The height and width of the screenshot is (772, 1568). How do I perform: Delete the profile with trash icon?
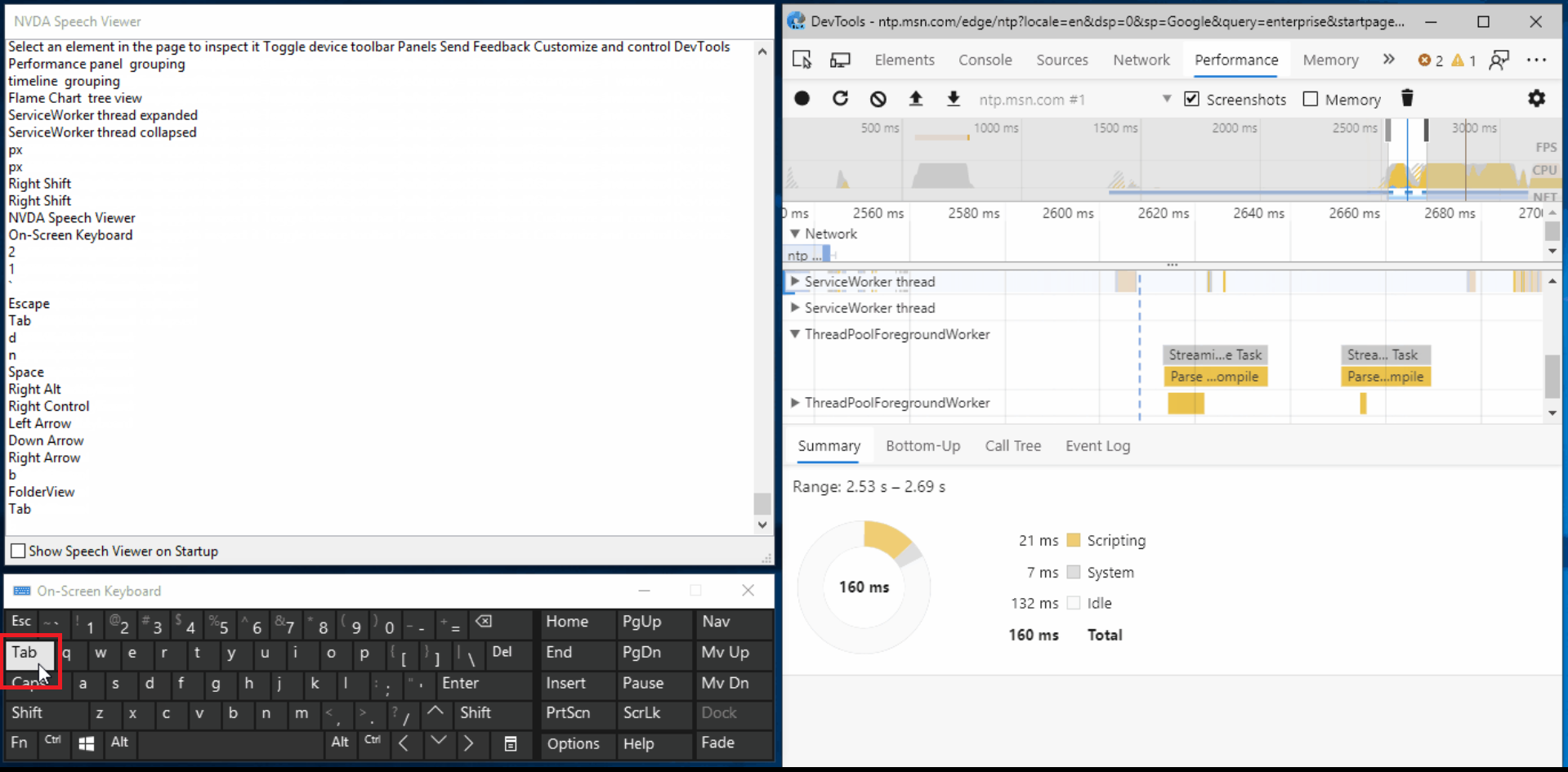[1407, 98]
